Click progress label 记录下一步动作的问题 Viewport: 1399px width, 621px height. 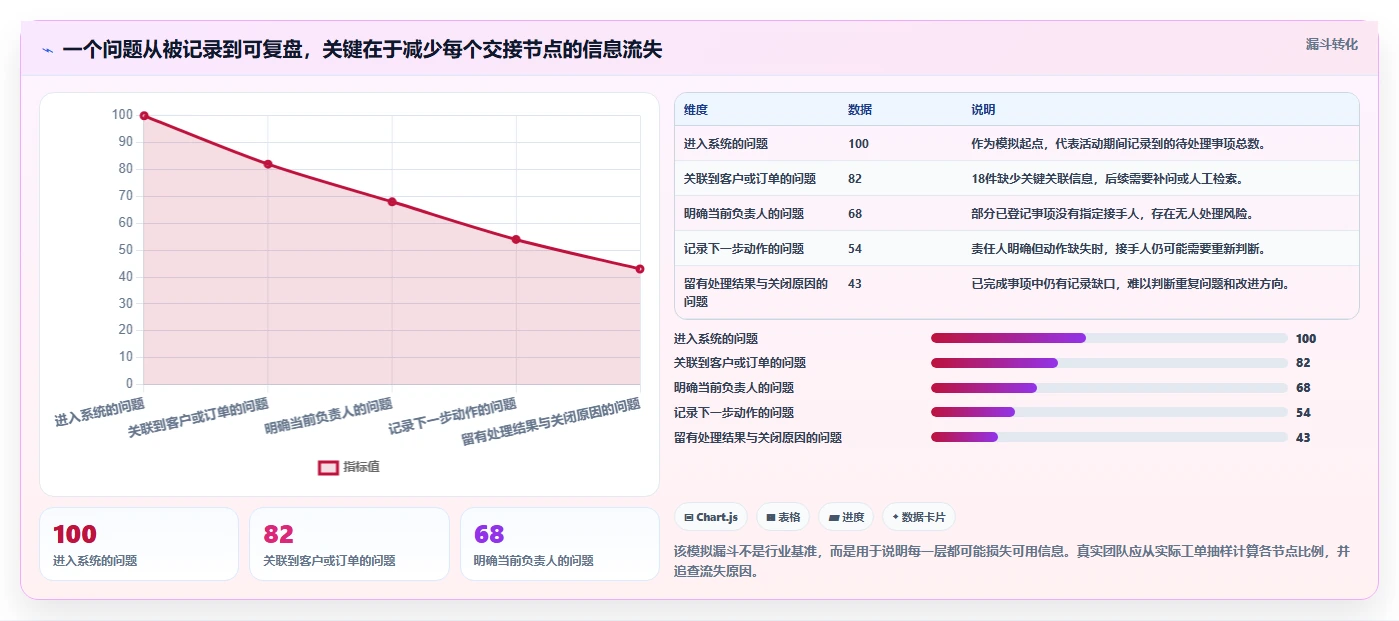(x=734, y=413)
